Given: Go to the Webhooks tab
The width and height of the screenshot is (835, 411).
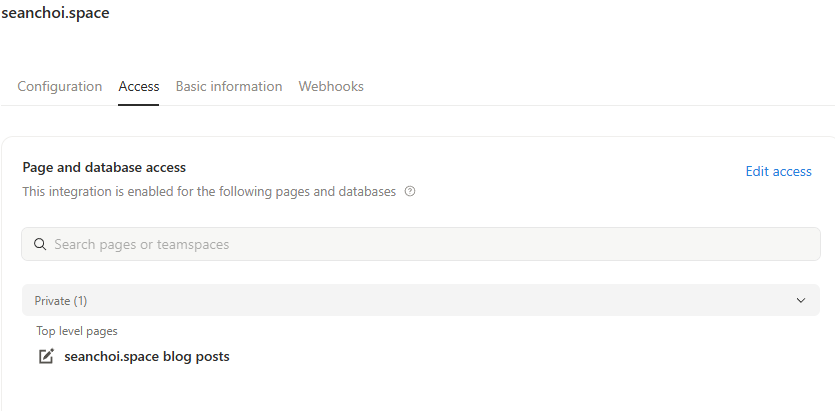Looking at the screenshot, I should click(x=331, y=87).
